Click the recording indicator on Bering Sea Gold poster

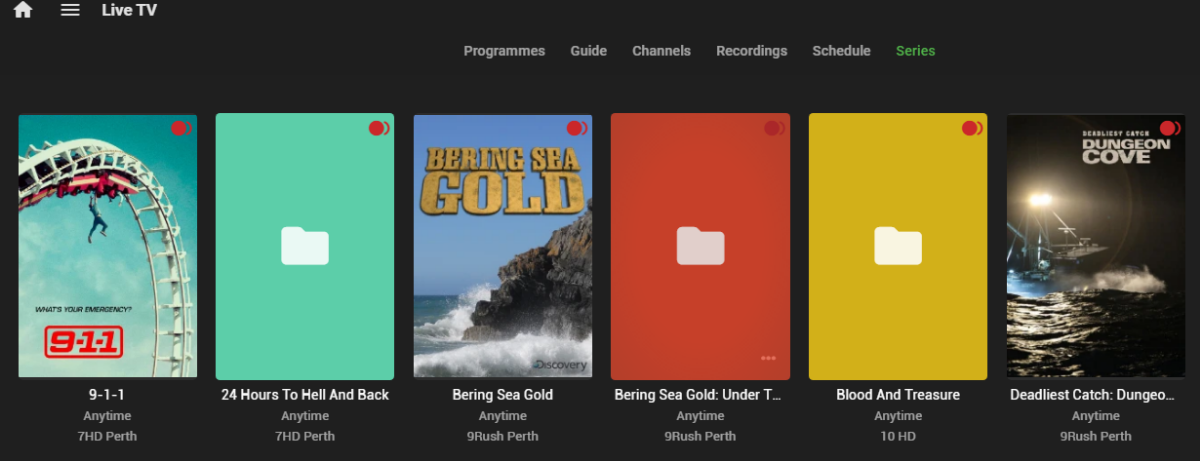click(x=577, y=128)
